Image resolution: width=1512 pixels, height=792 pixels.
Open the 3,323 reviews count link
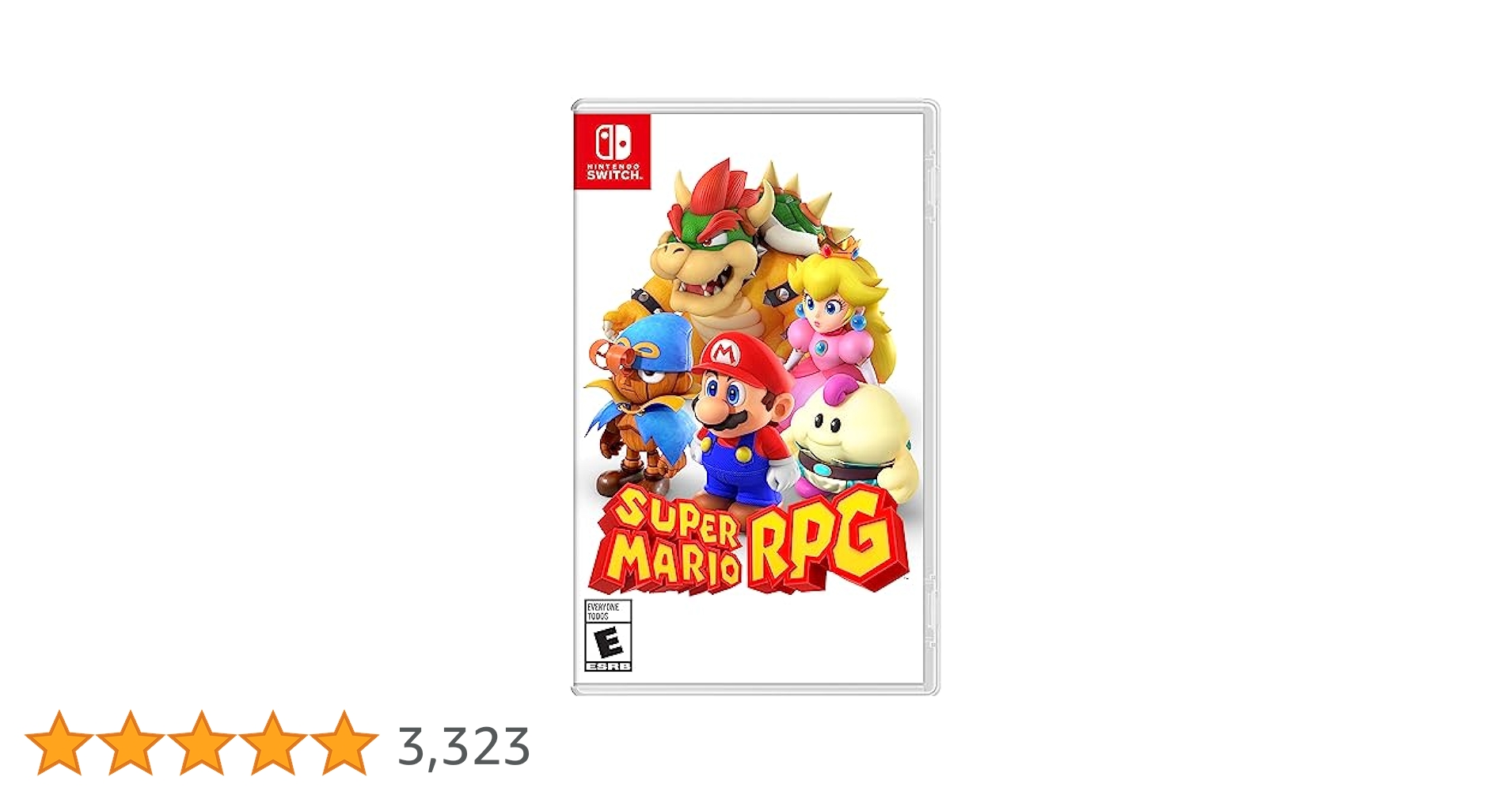point(464,747)
